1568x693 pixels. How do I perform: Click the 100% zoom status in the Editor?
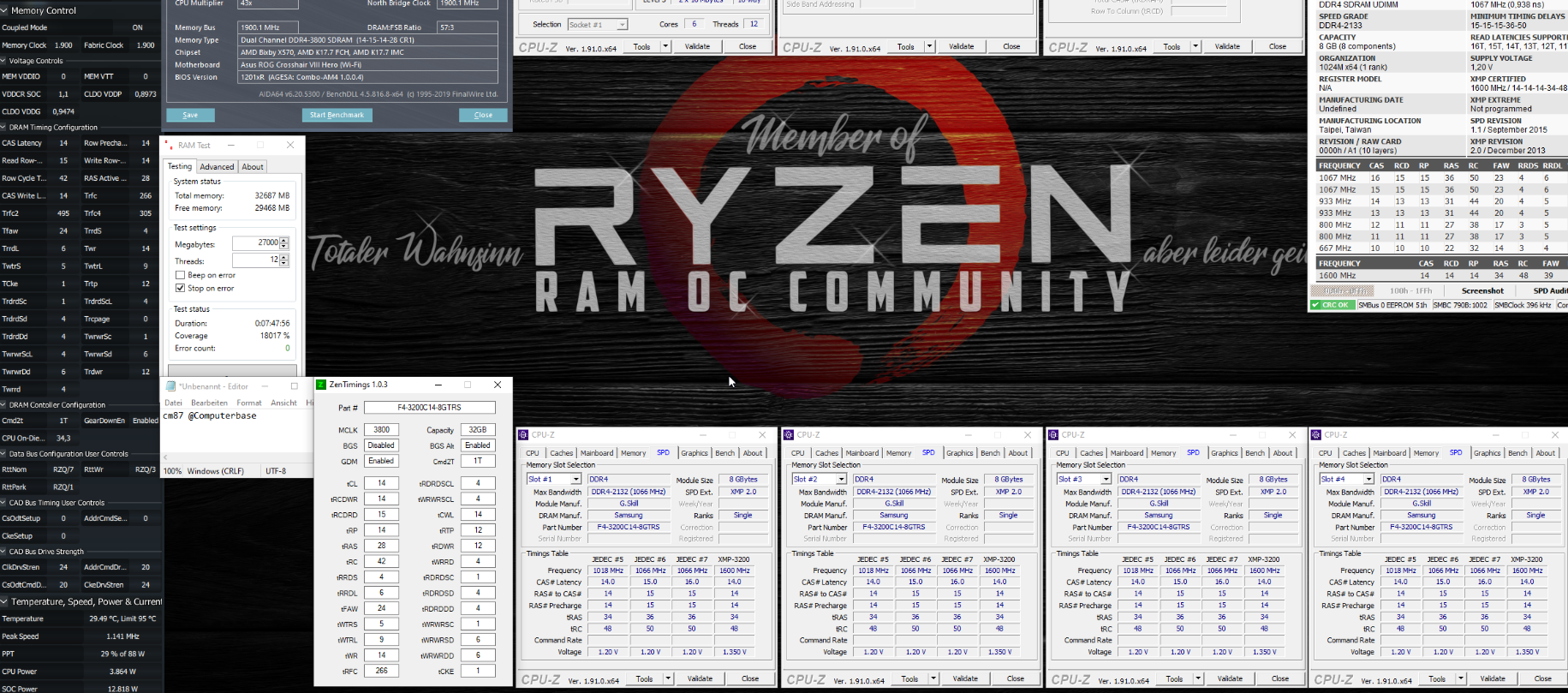[172, 471]
